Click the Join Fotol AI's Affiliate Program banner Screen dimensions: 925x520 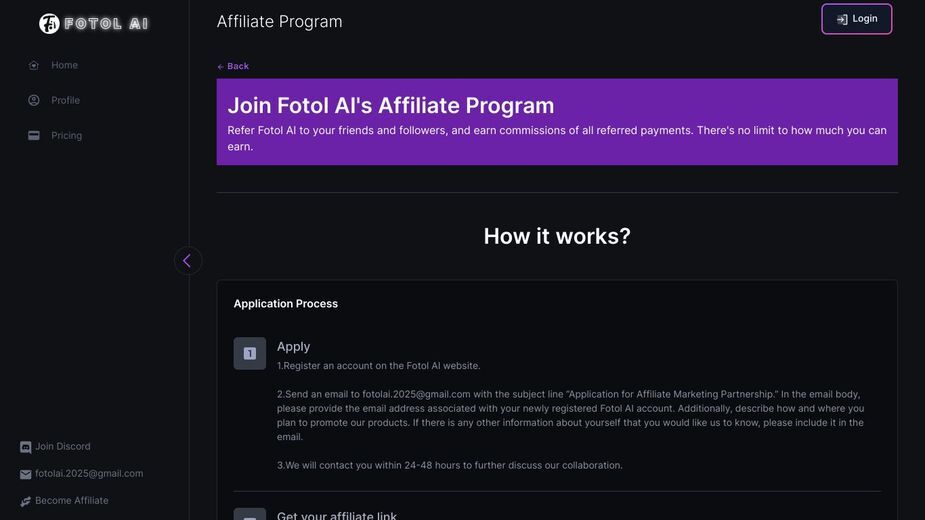coord(557,122)
